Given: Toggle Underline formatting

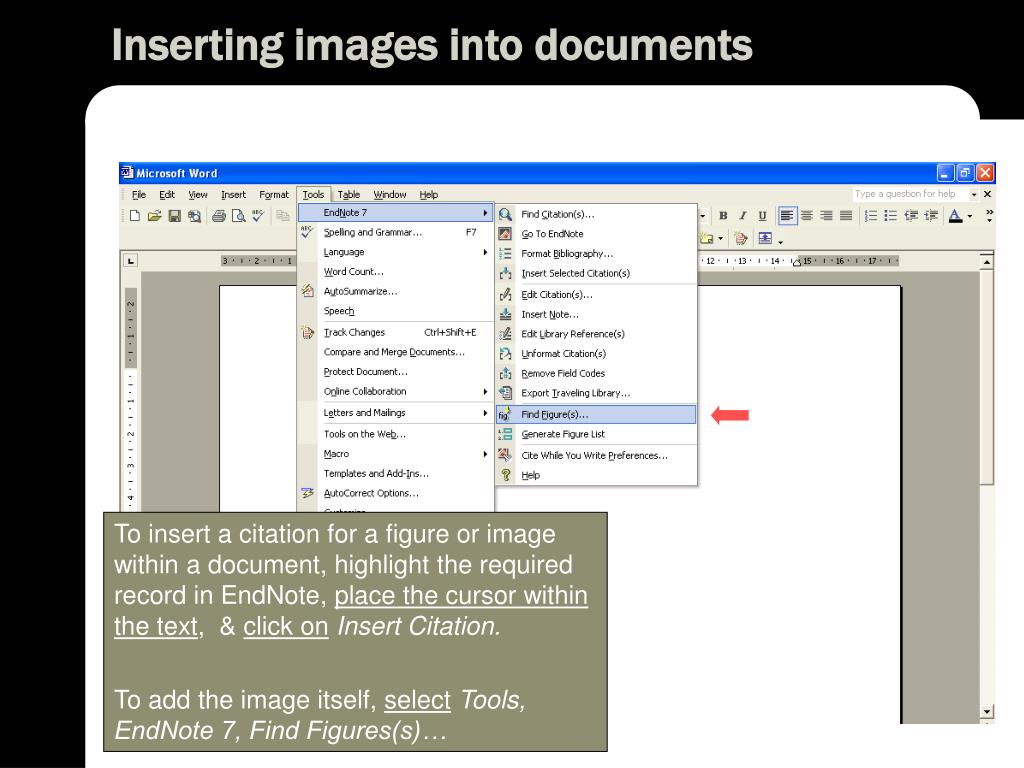Looking at the screenshot, I should pyautogui.click(x=762, y=216).
